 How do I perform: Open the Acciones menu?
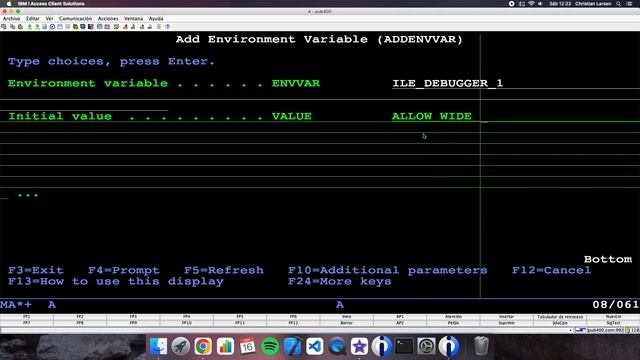click(x=108, y=19)
